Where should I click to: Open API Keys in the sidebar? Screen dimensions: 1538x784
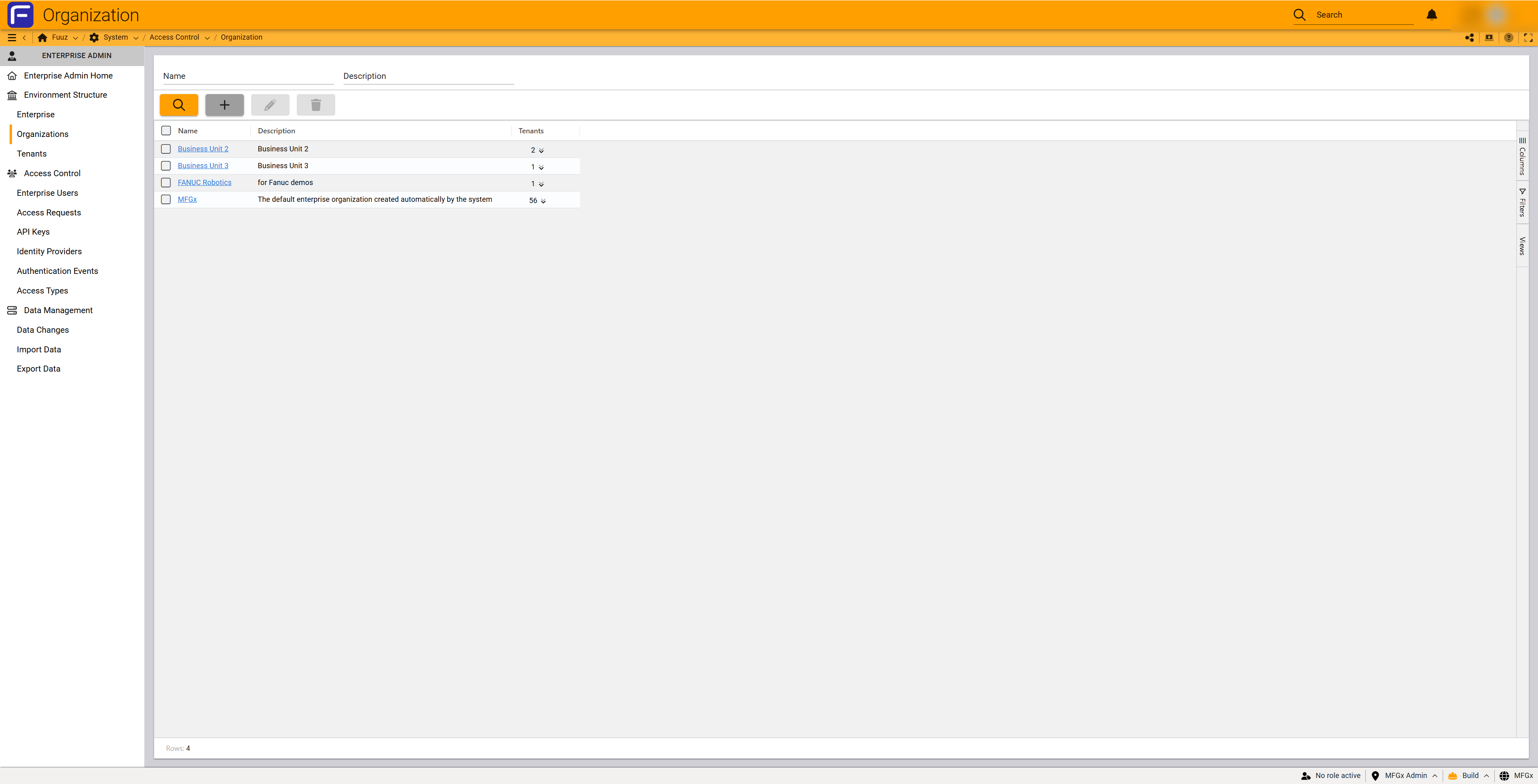(33, 232)
